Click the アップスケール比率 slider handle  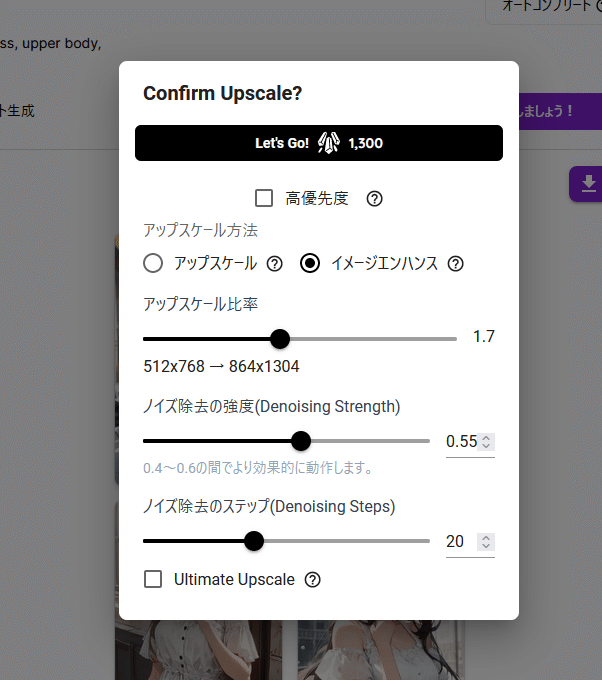point(280,339)
